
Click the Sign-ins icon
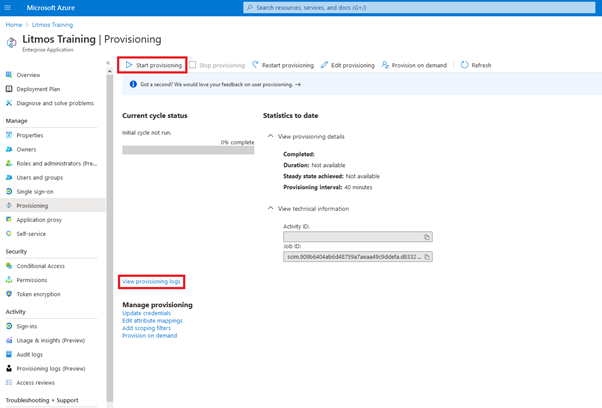click(9, 326)
